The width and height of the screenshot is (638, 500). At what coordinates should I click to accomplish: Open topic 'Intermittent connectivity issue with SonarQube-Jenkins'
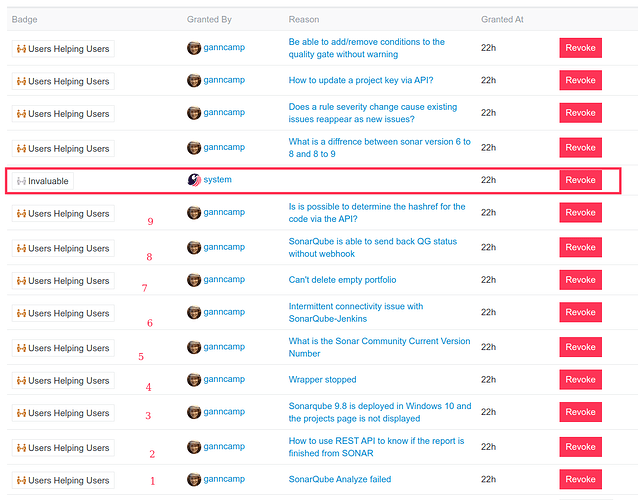[356, 312]
